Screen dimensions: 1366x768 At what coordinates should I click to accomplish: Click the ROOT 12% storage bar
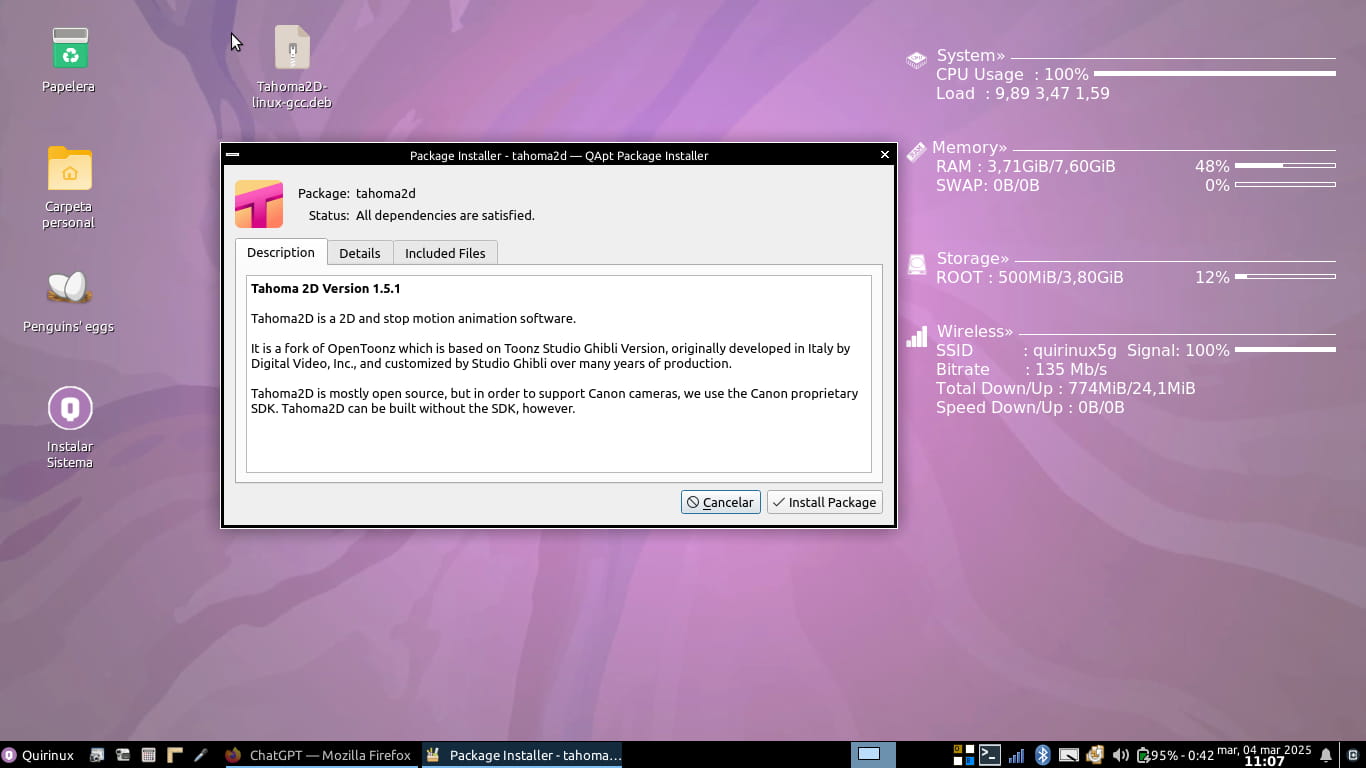(x=1285, y=276)
